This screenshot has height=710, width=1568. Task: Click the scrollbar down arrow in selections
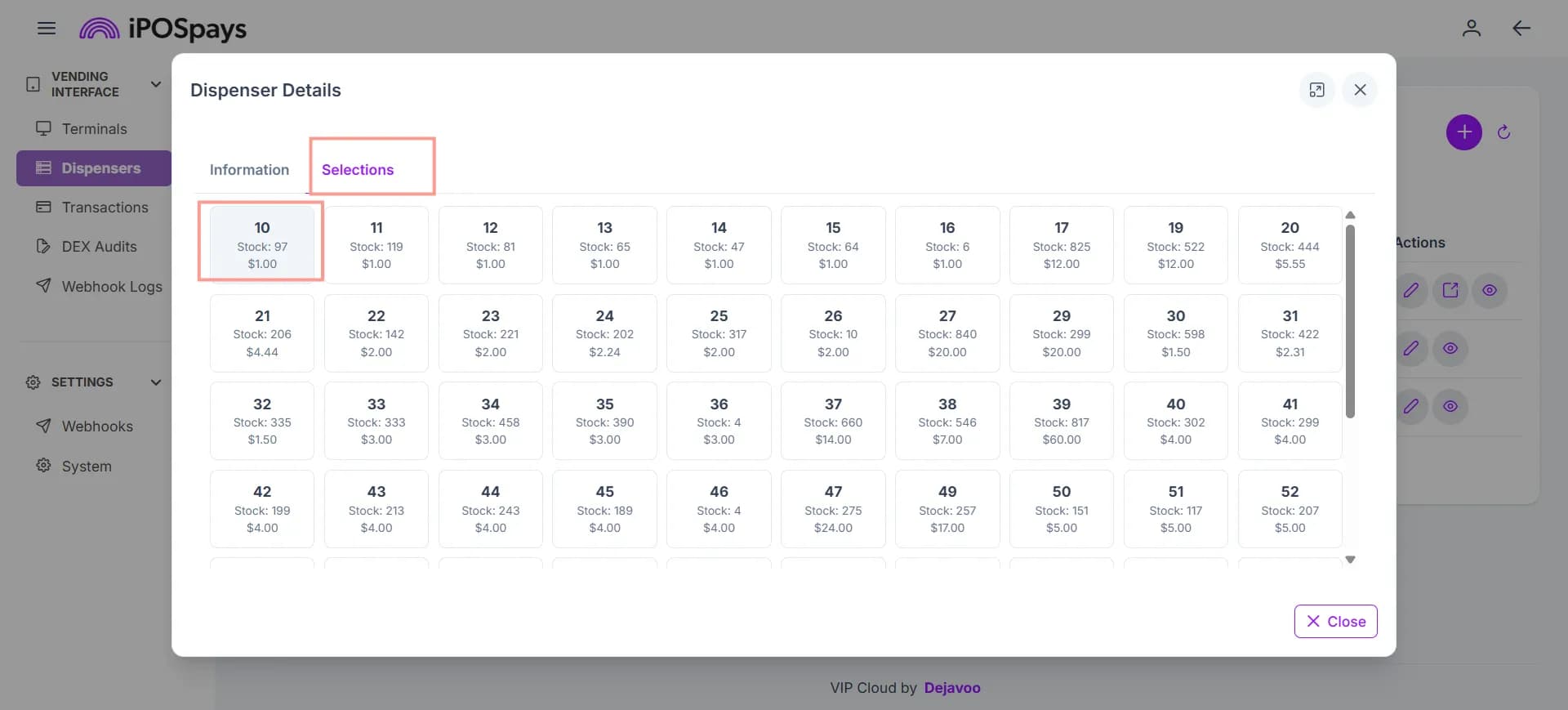1350,560
